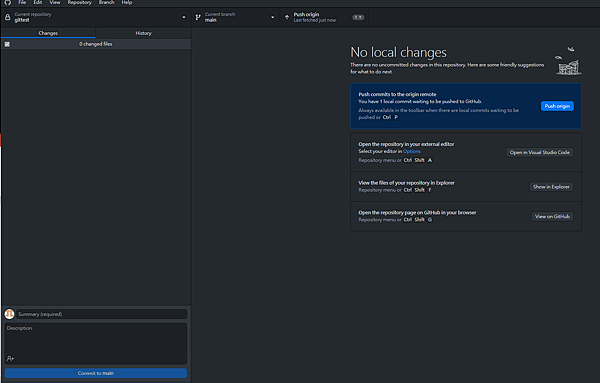Click the View on GitHub button
Viewport: 600px width, 383px height.
552,217
